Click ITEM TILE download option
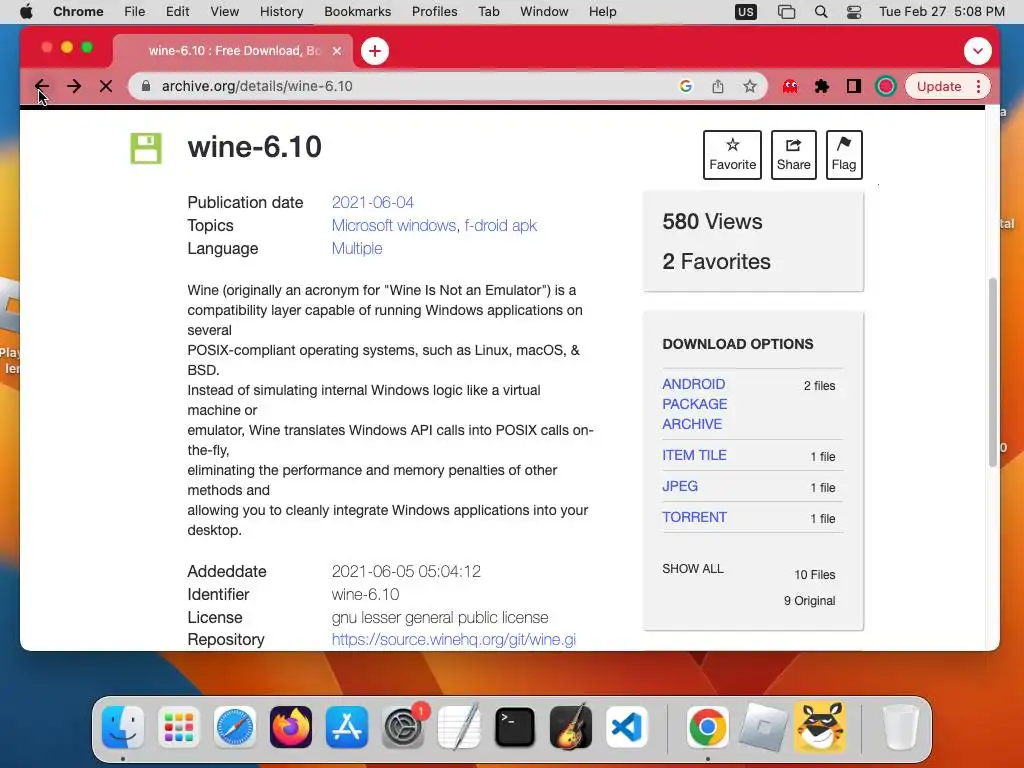Viewport: 1024px width, 768px height. tap(694, 455)
